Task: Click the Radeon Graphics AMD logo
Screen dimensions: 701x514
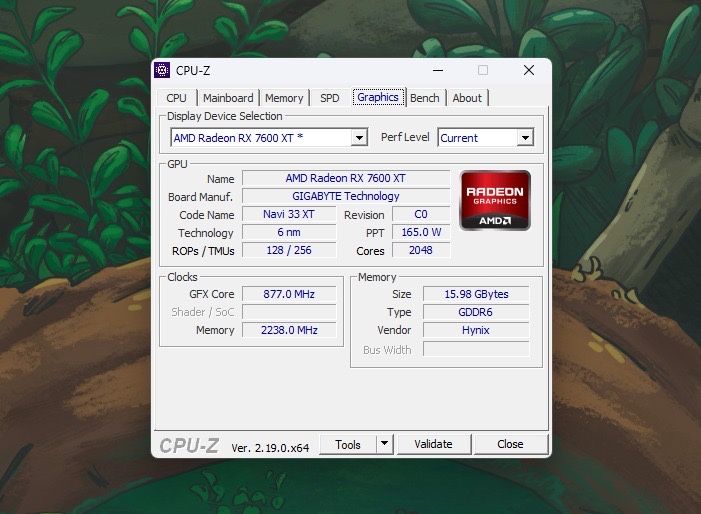Action: [x=495, y=200]
